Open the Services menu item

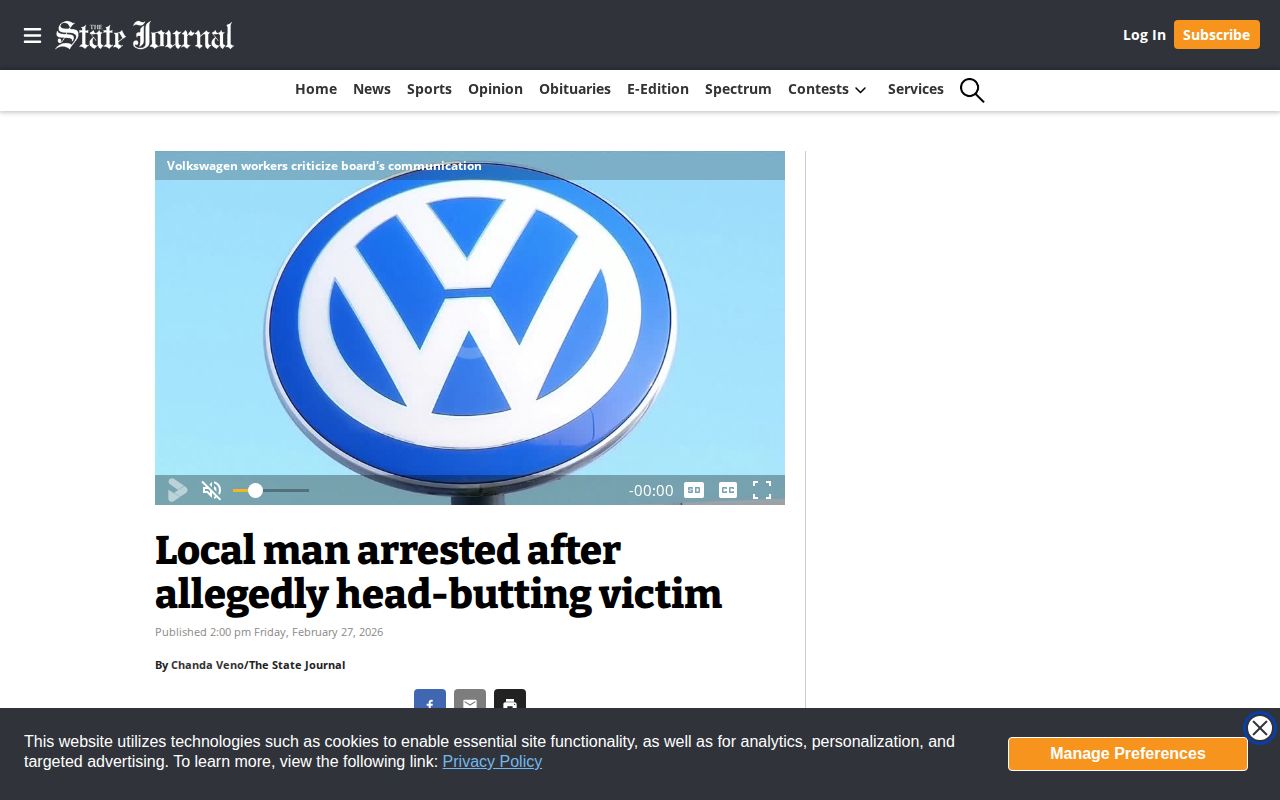(x=916, y=89)
